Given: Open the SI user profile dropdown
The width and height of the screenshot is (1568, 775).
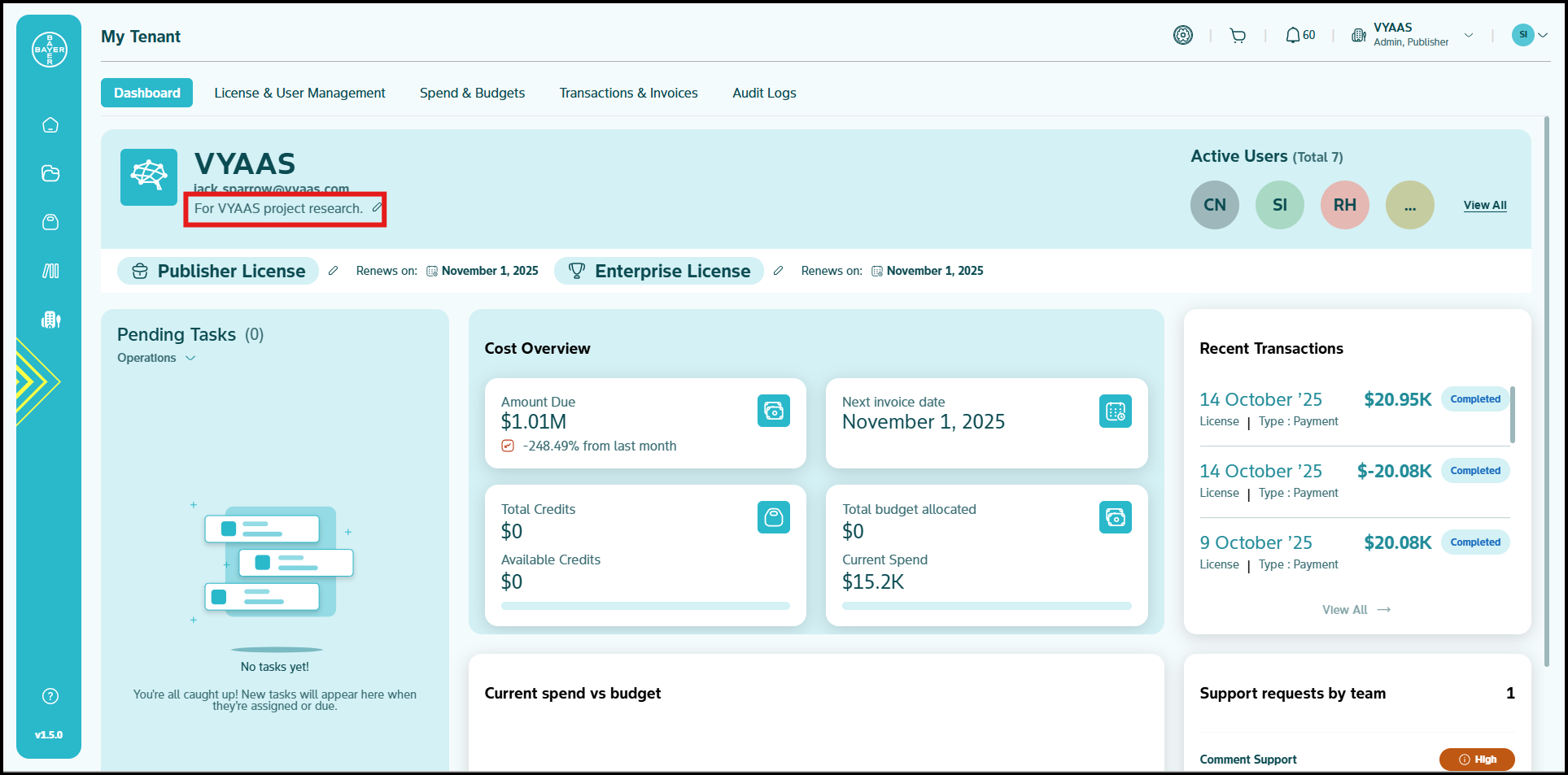Looking at the screenshot, I should tap(1529, 35).
